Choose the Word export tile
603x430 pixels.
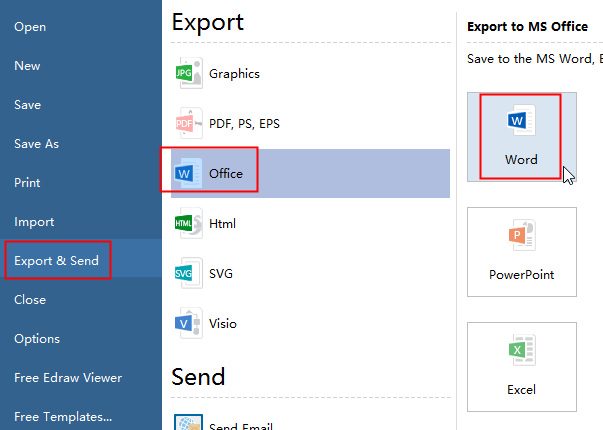pyautogui.click(x=522, y=137)
